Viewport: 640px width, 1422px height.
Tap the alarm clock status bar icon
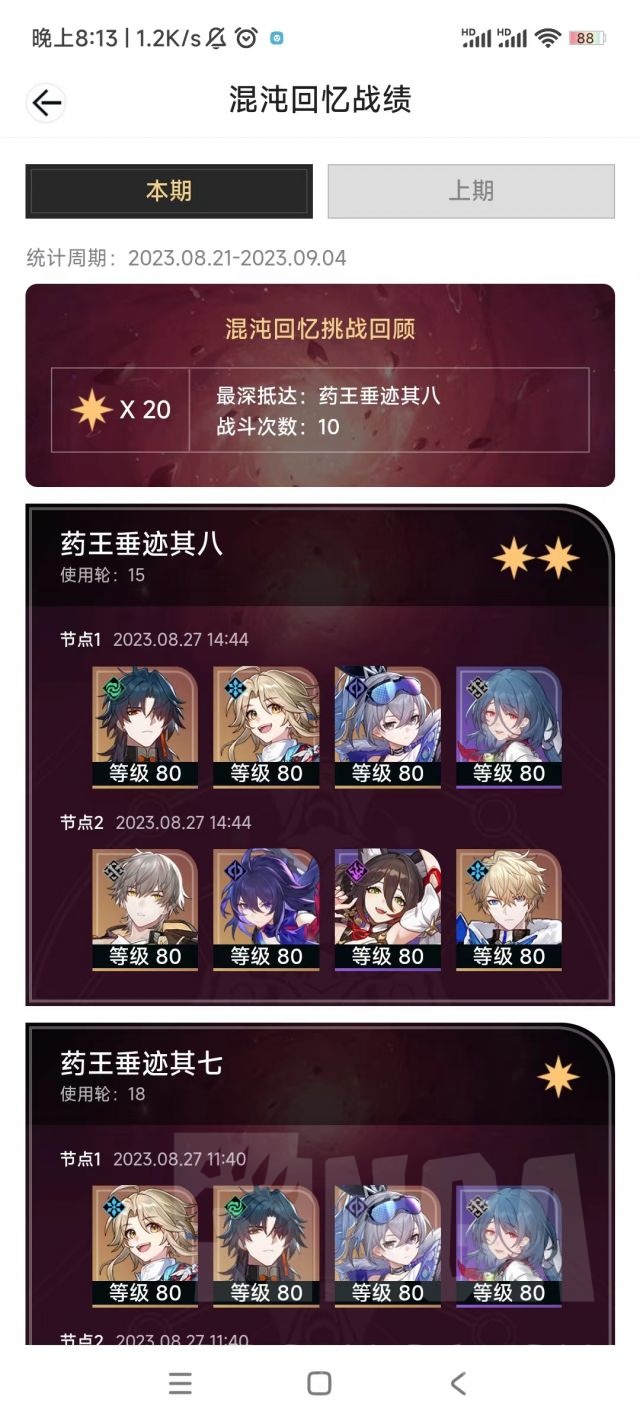pyautogui.click(x=246, y=38)
